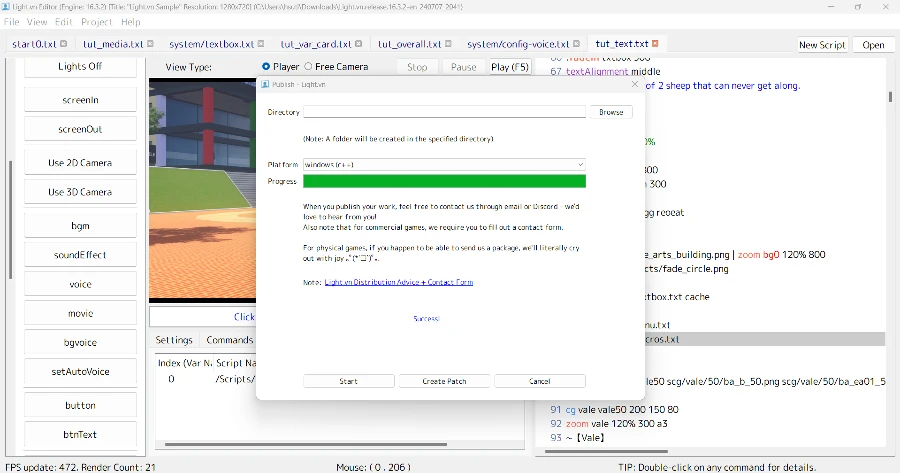The width and height of the screenshot is (900, 473).
Task: Close the system/config-voice.txt tab x icon
Action: coord(577,44)
